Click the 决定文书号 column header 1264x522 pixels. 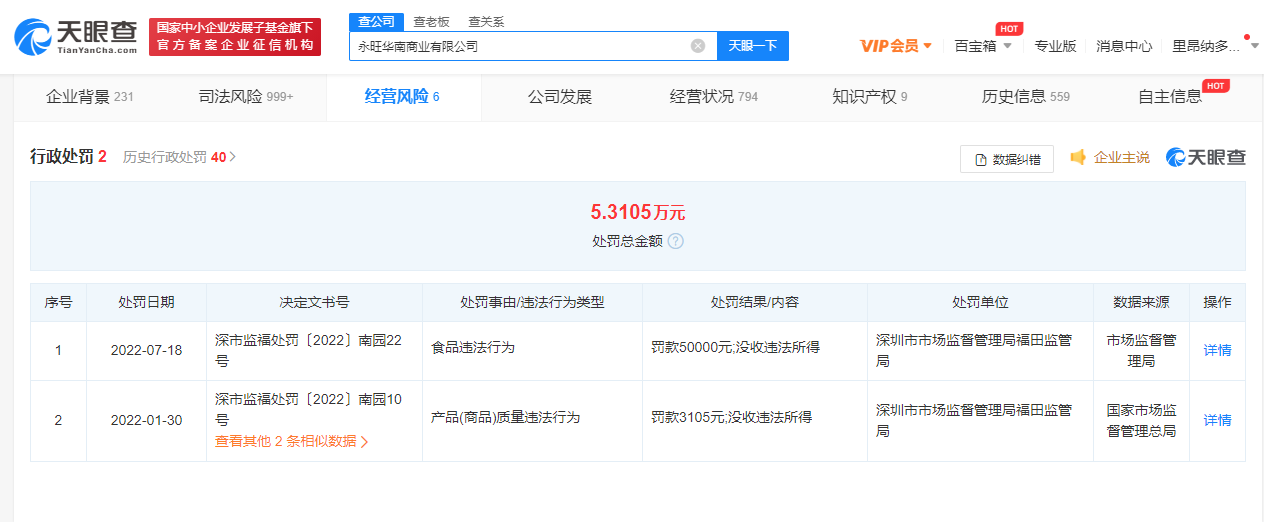coord(314,302)
